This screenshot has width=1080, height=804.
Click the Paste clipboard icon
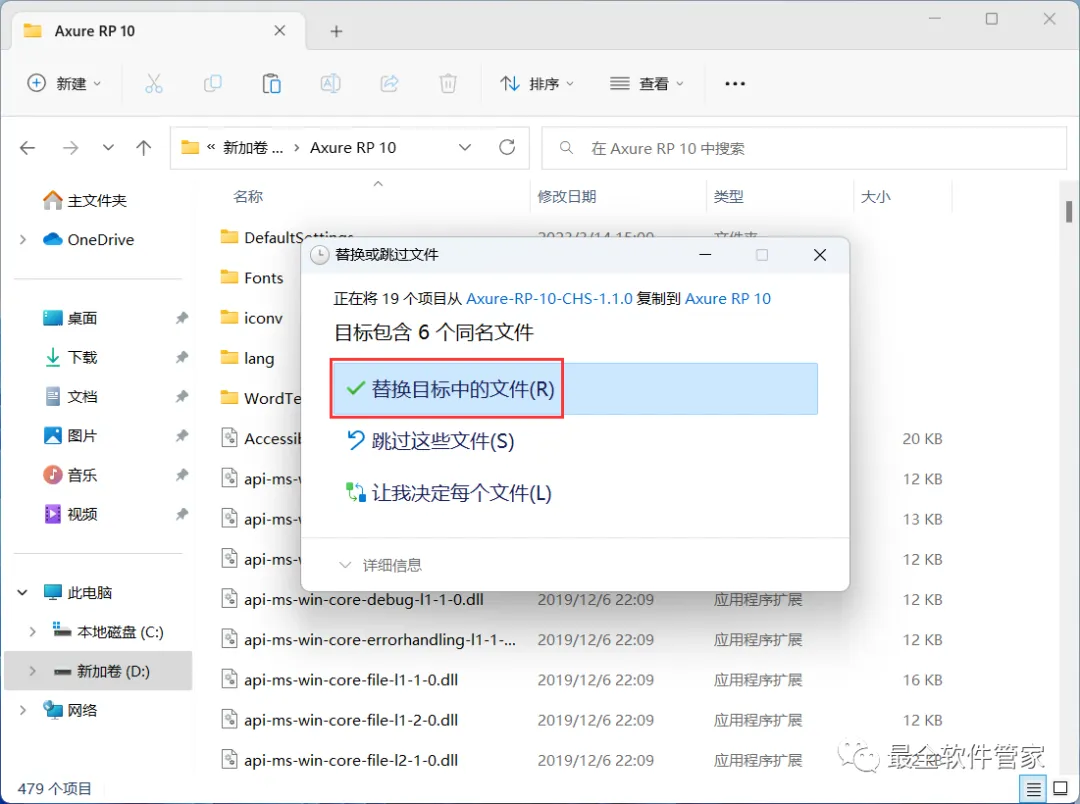pyautogui.click(x=271, y=84)
